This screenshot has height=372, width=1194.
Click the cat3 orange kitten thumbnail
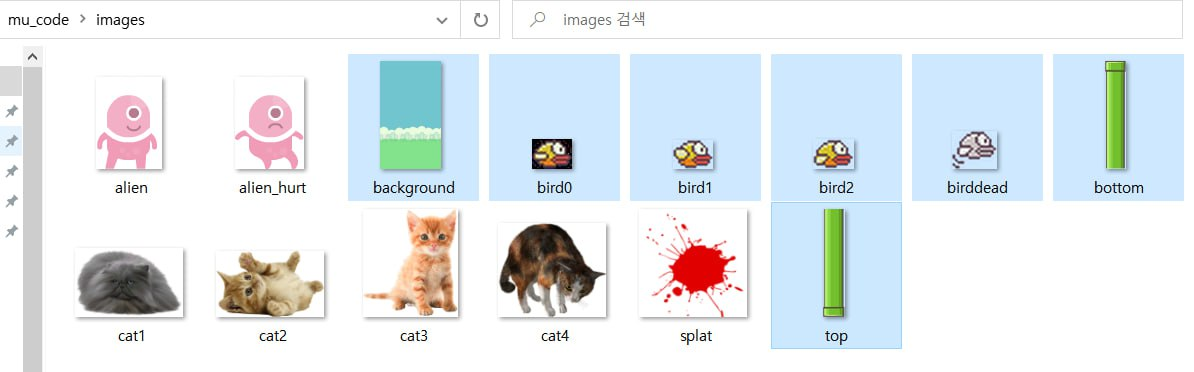pyautogui.click(x=410, y=263)
